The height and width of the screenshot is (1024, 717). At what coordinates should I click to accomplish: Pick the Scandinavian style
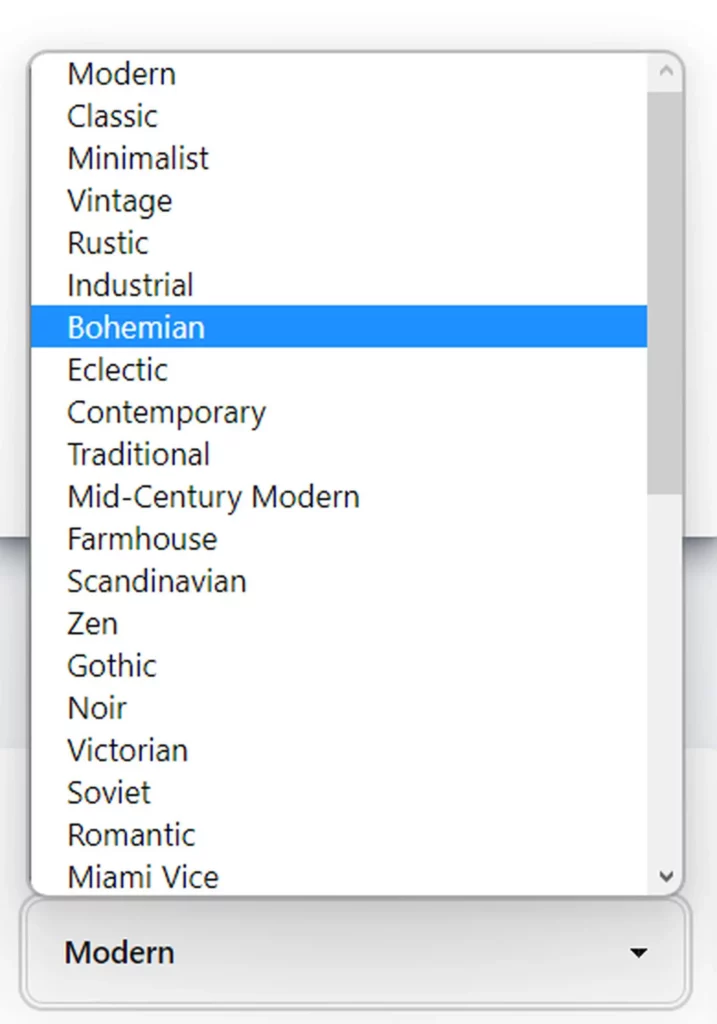tap(156, 581)
